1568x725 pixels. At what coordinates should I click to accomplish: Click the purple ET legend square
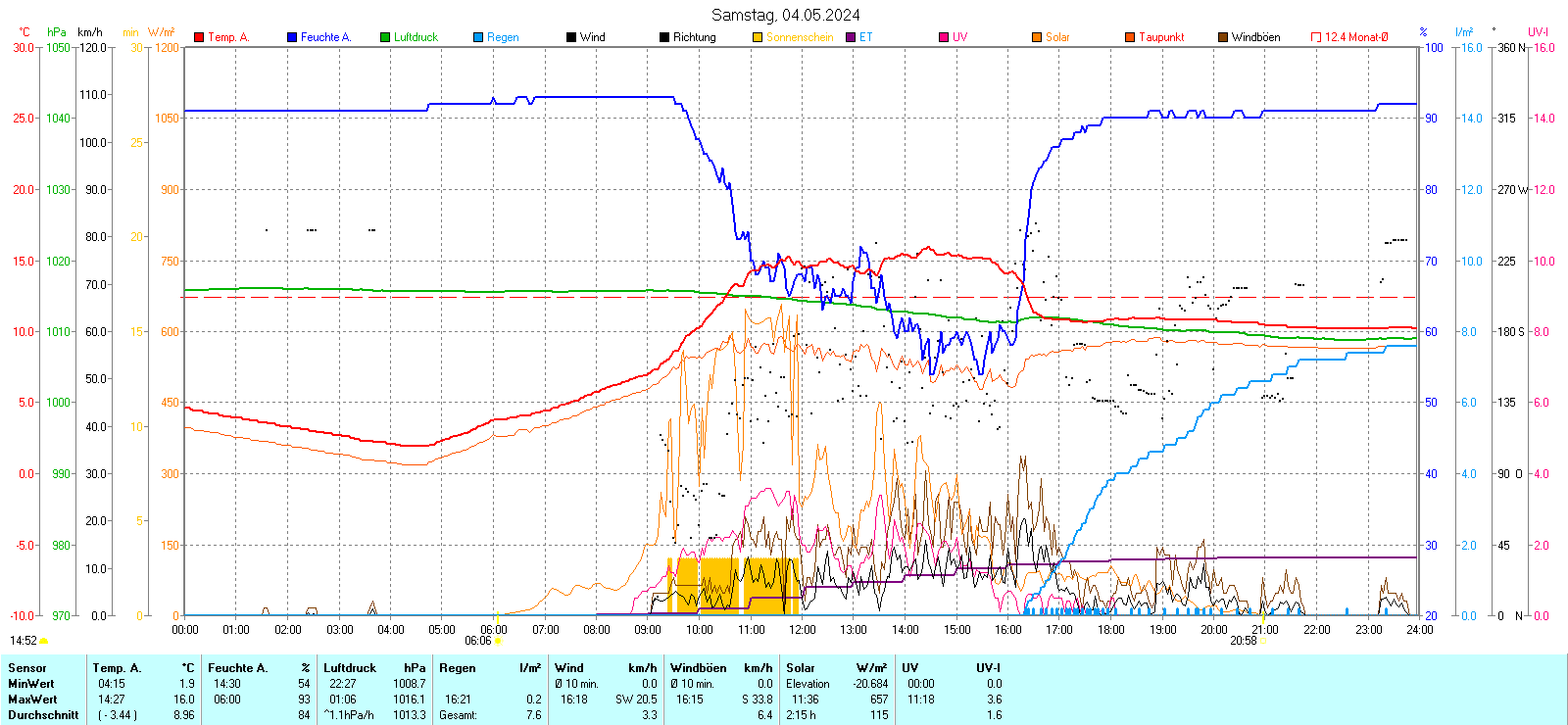(851, 37)
